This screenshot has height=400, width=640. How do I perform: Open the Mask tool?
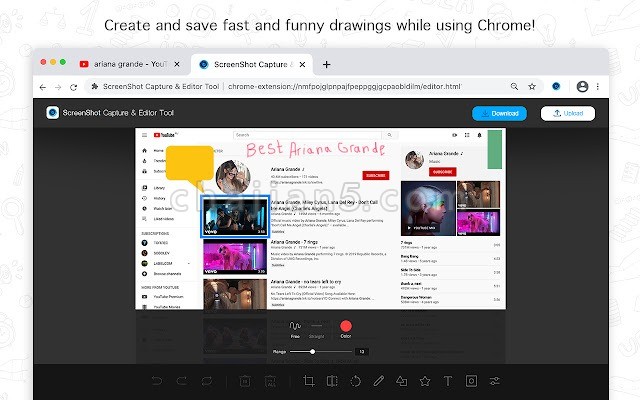coord(470,381)
